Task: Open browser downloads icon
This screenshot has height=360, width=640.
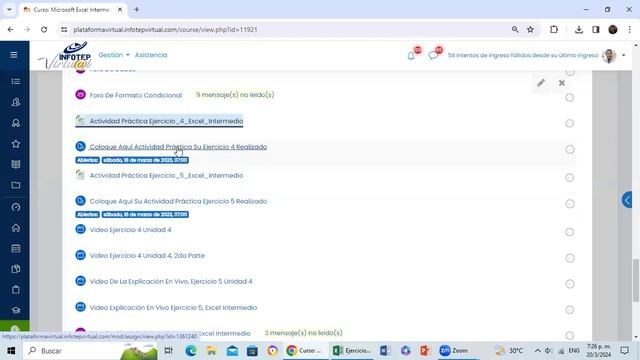Action: click(x=579, y=29)
